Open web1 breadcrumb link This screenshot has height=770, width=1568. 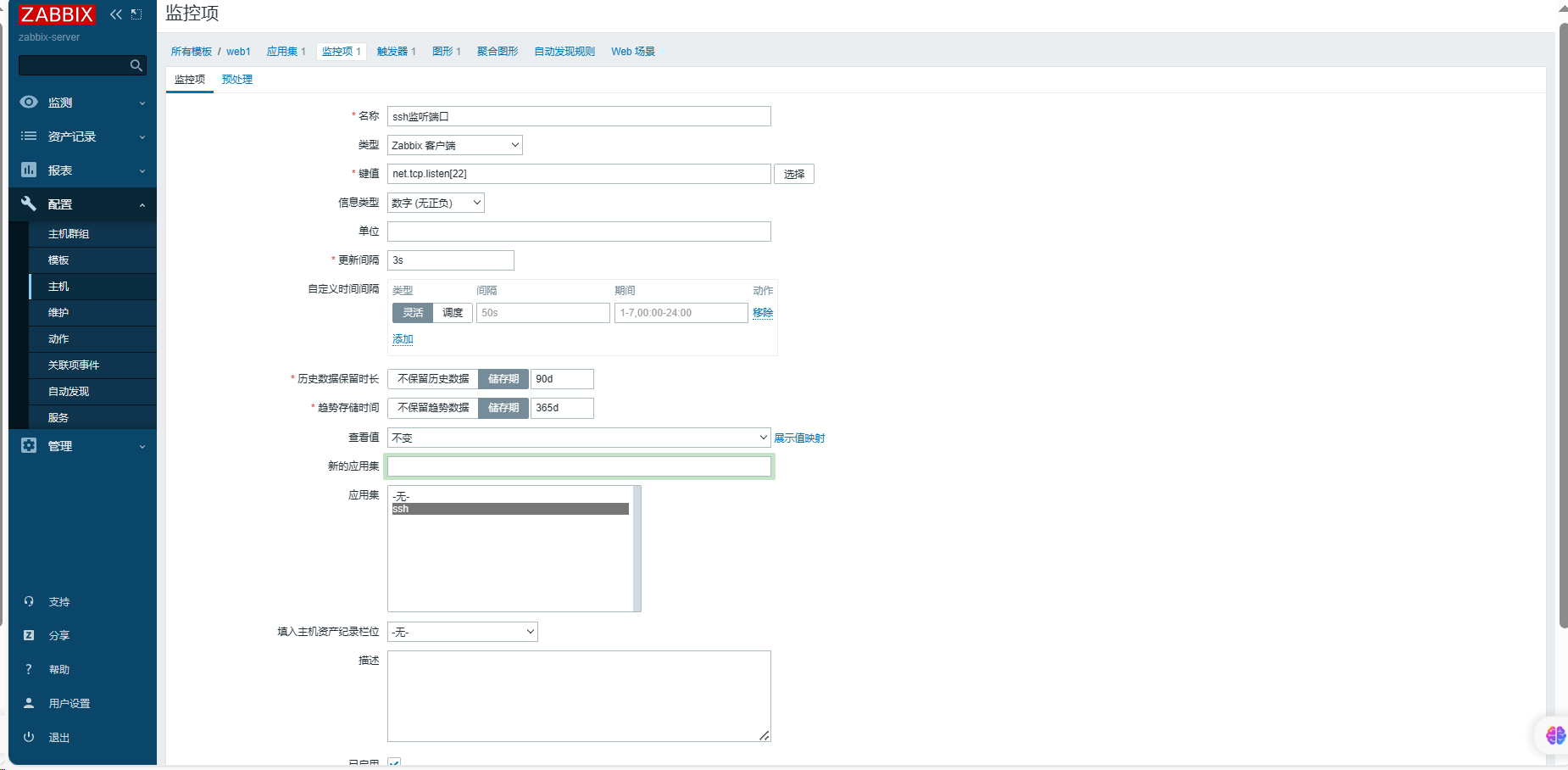[238, 52]
